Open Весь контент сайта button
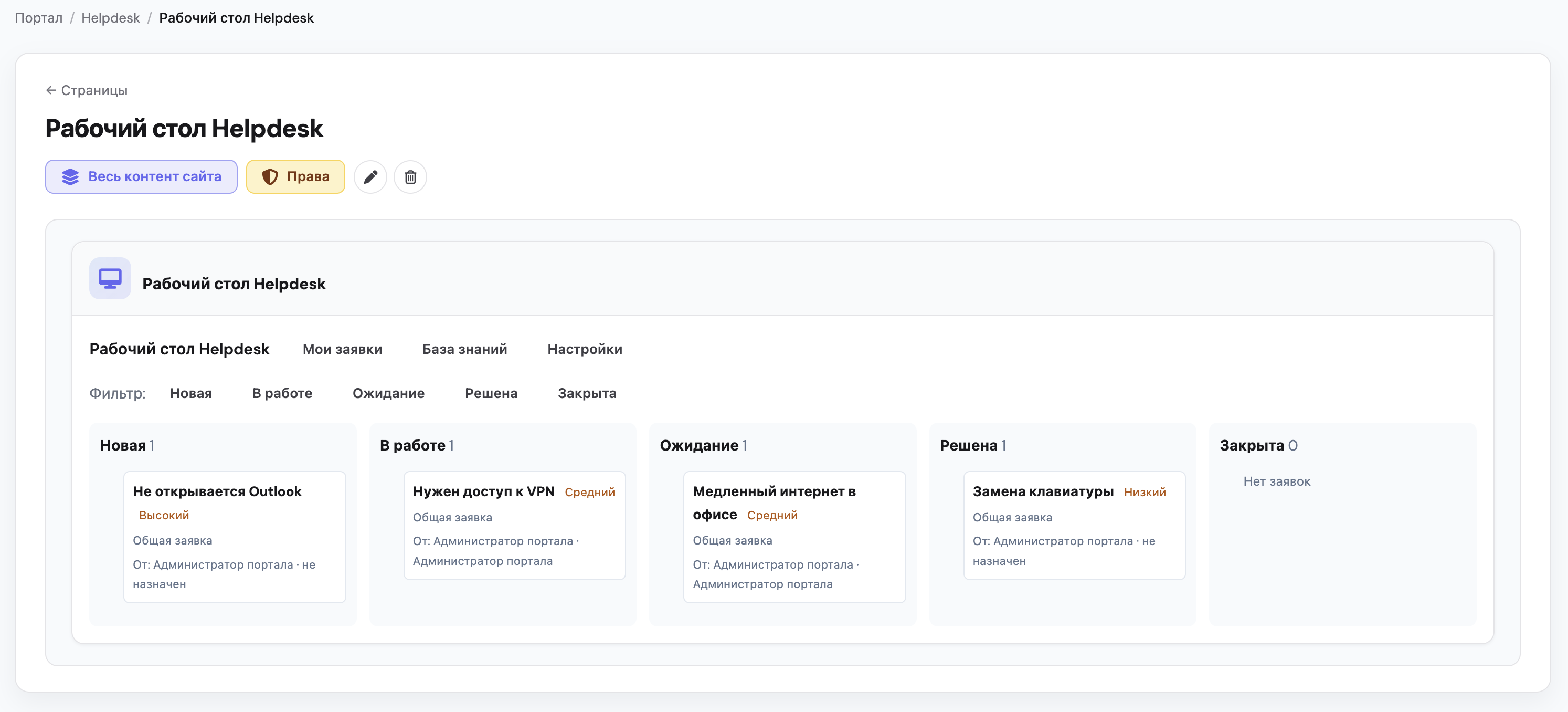Viewport: 1568px width, 712px height. 141,176
